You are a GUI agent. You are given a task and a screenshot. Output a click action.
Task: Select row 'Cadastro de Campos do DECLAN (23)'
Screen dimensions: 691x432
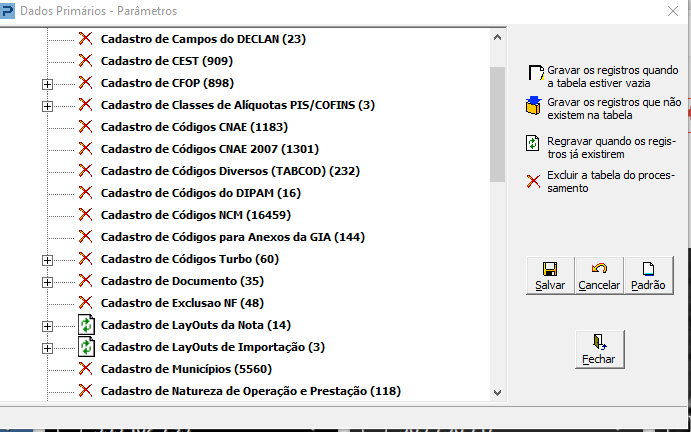(x=203, y=39)
